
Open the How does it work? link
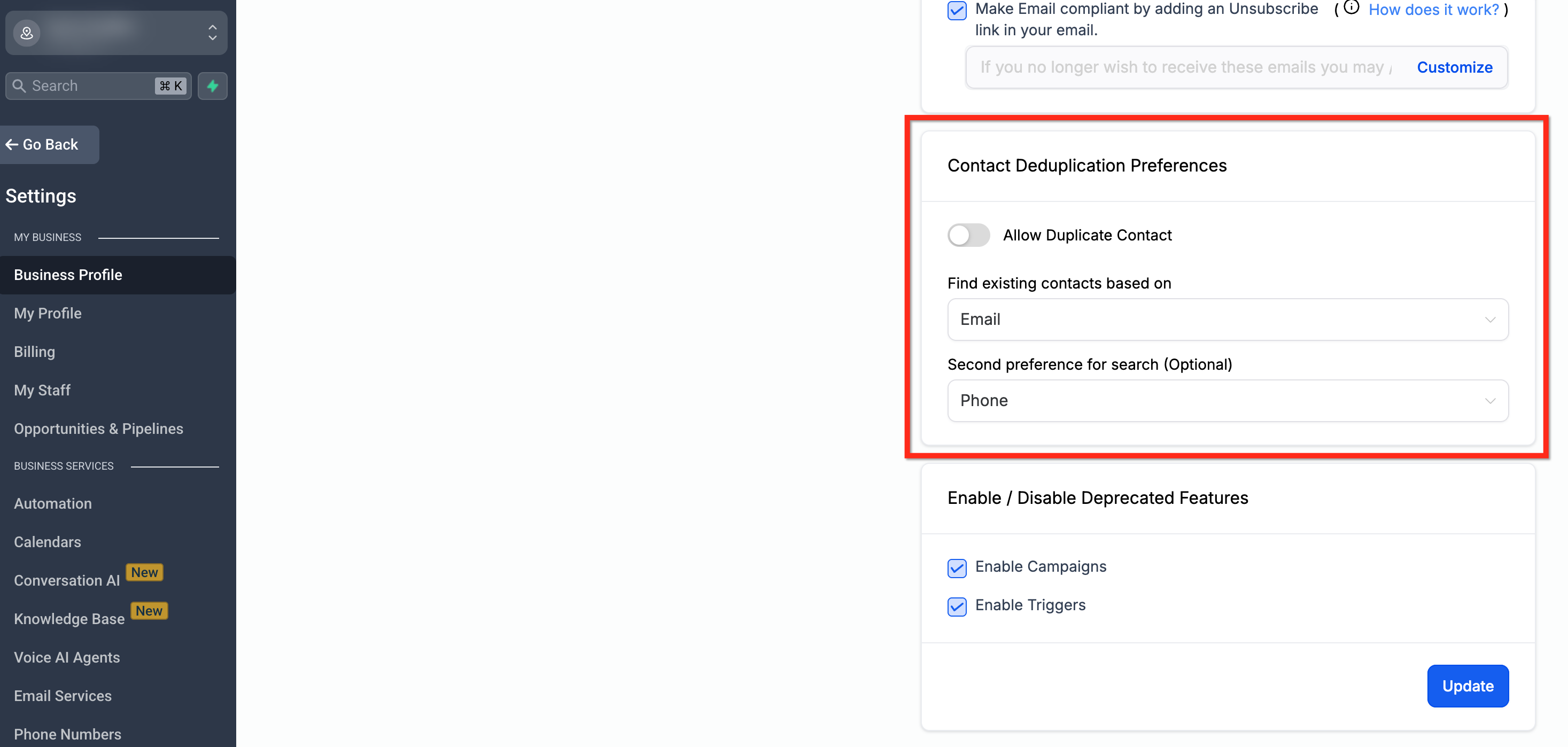(1433, 10)
